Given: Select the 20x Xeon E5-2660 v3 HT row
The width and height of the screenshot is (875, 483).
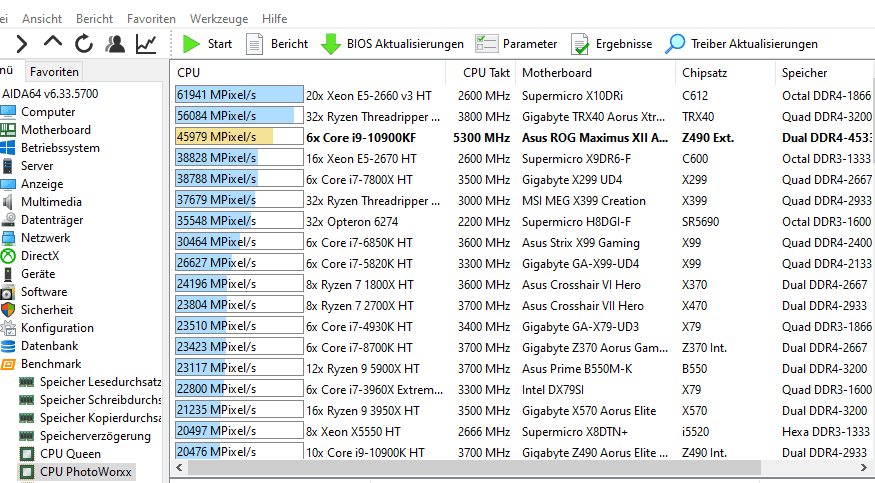Looking at the screenshot, I should [x=368, y=95].
